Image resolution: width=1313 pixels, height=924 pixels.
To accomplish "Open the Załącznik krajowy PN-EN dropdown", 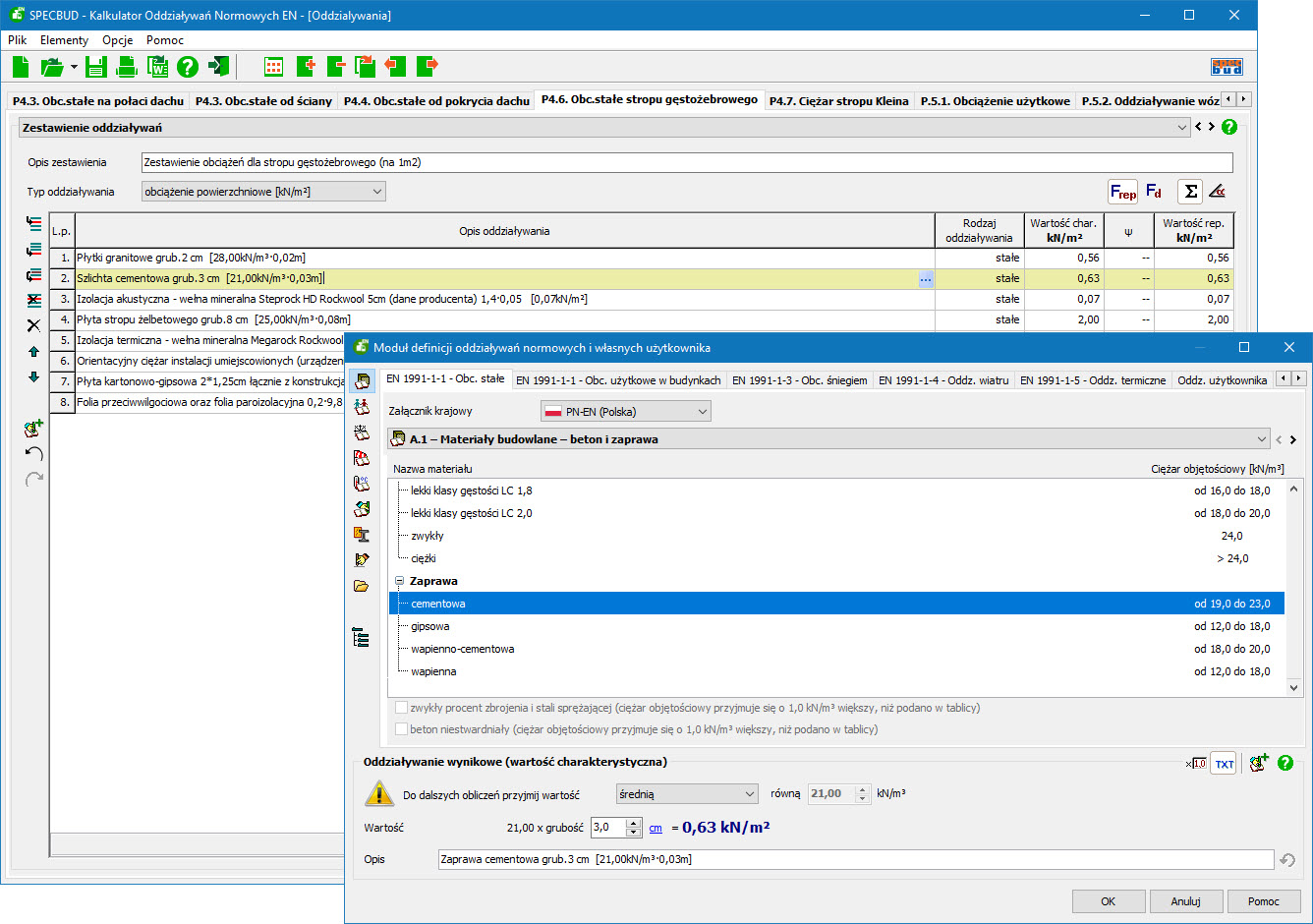I will click(625, 412).
